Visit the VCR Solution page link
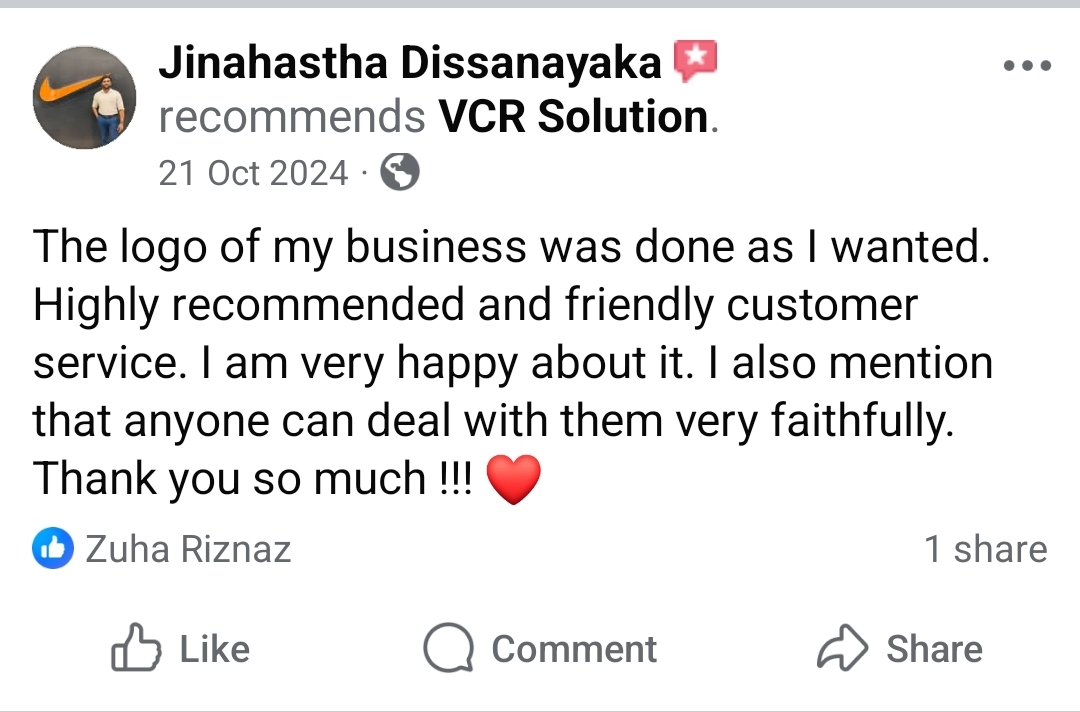 (574, 118)
